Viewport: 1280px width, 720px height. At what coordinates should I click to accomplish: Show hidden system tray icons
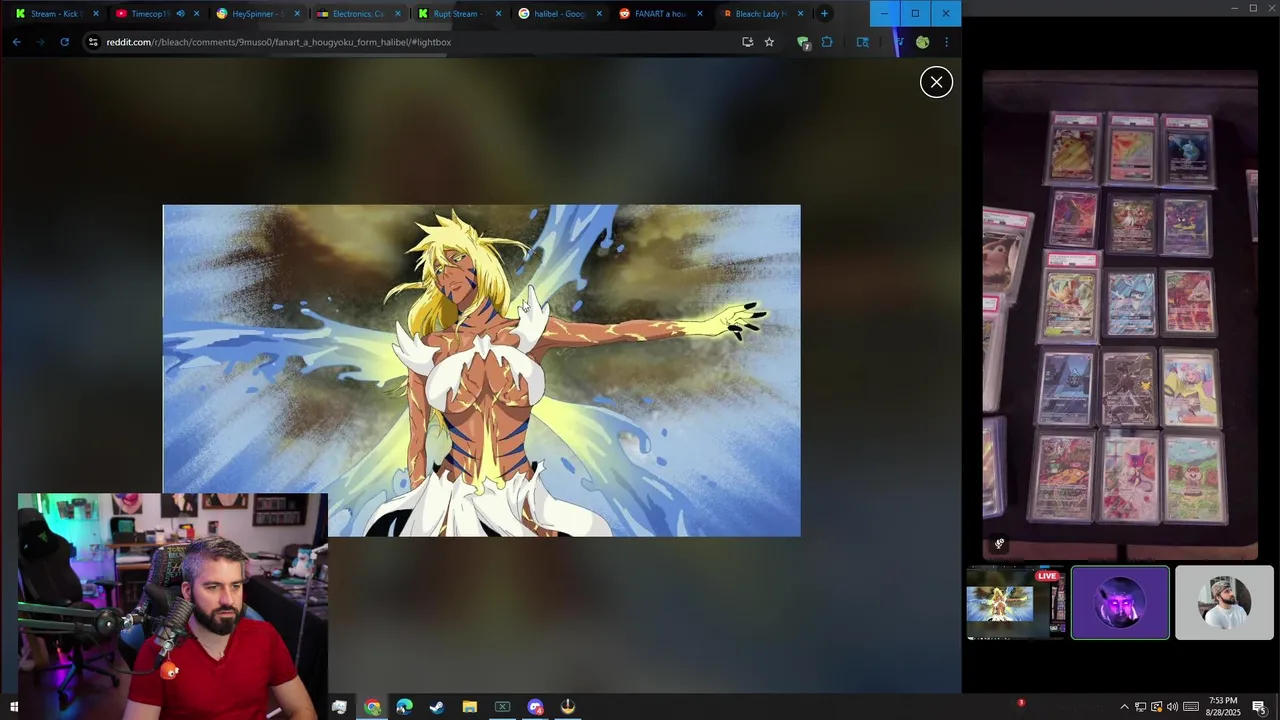coord(1124,707)
